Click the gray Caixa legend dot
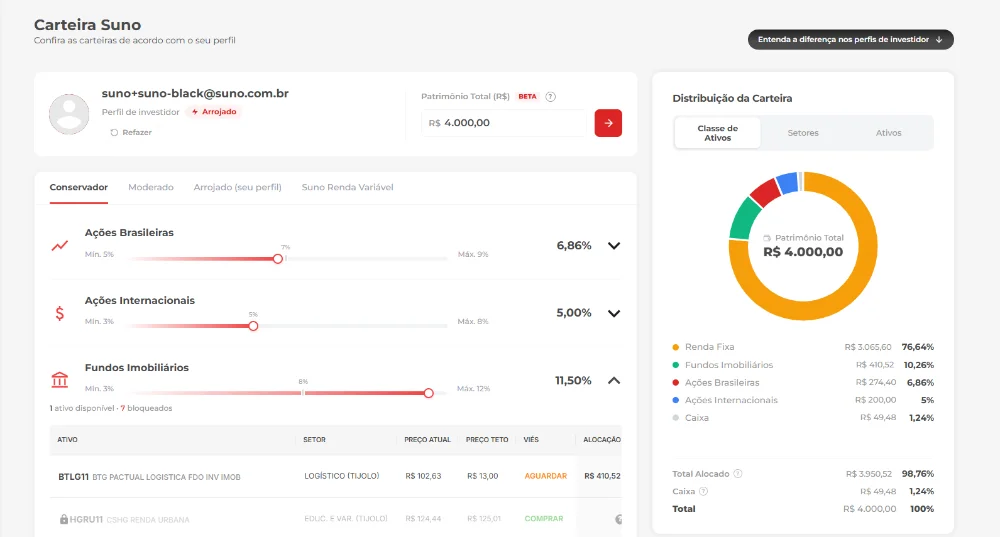 675,418
